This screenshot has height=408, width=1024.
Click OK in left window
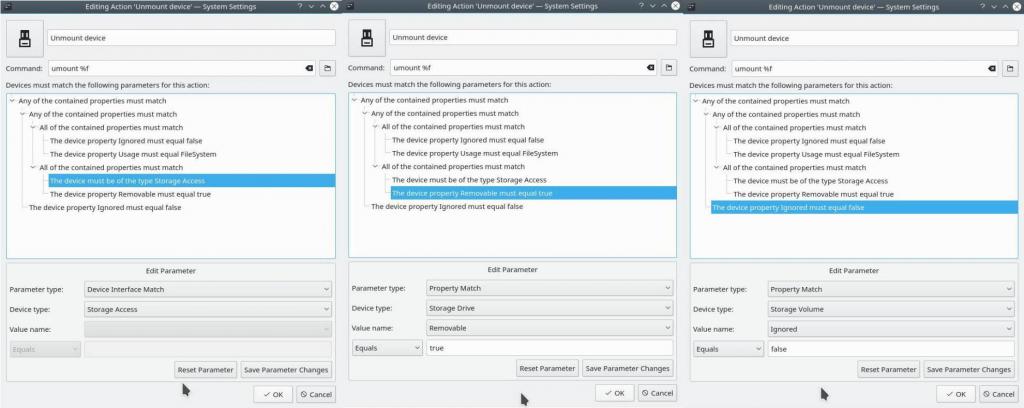(273, 394)
